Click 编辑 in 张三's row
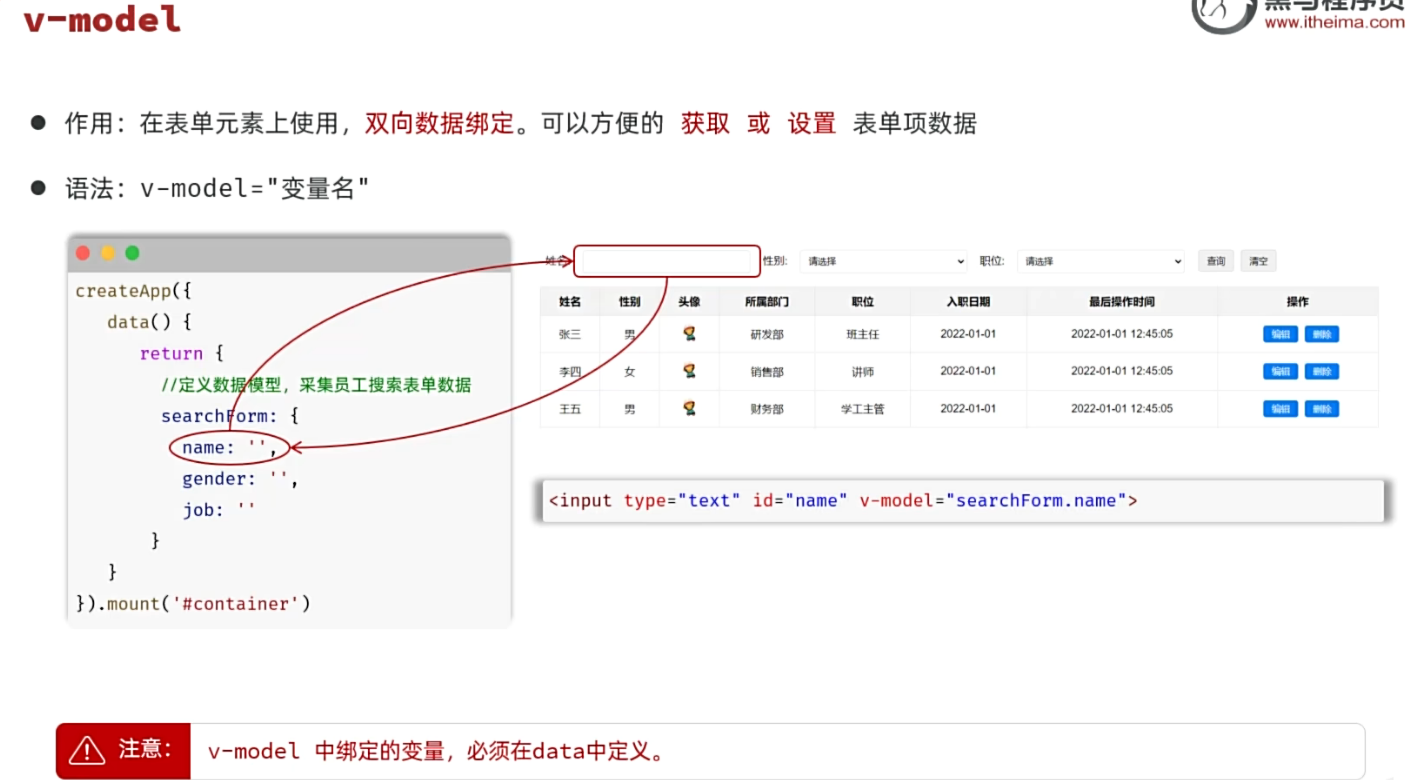 [1279, 333]
